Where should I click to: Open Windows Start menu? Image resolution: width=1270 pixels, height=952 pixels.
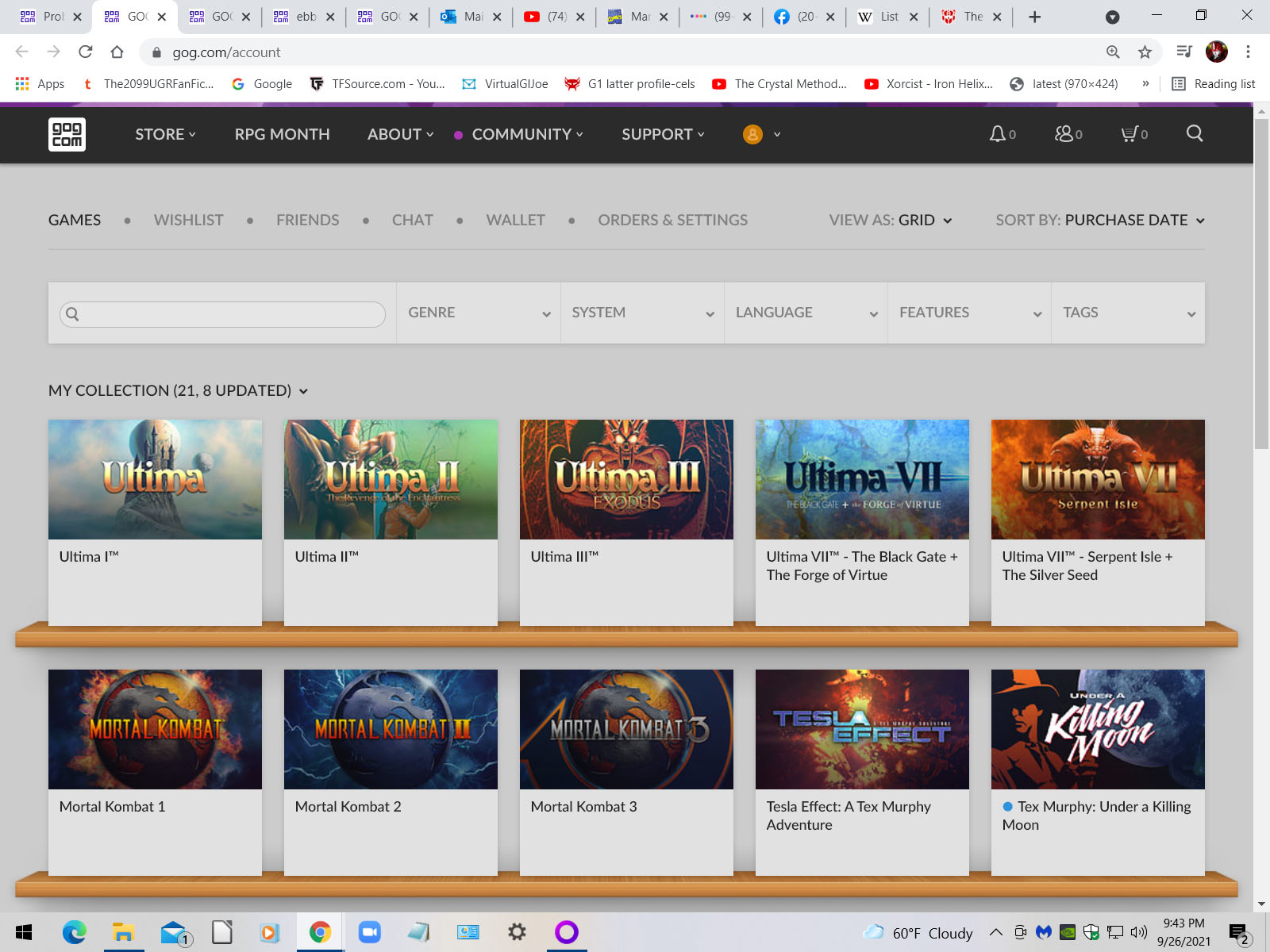(24, 932)
